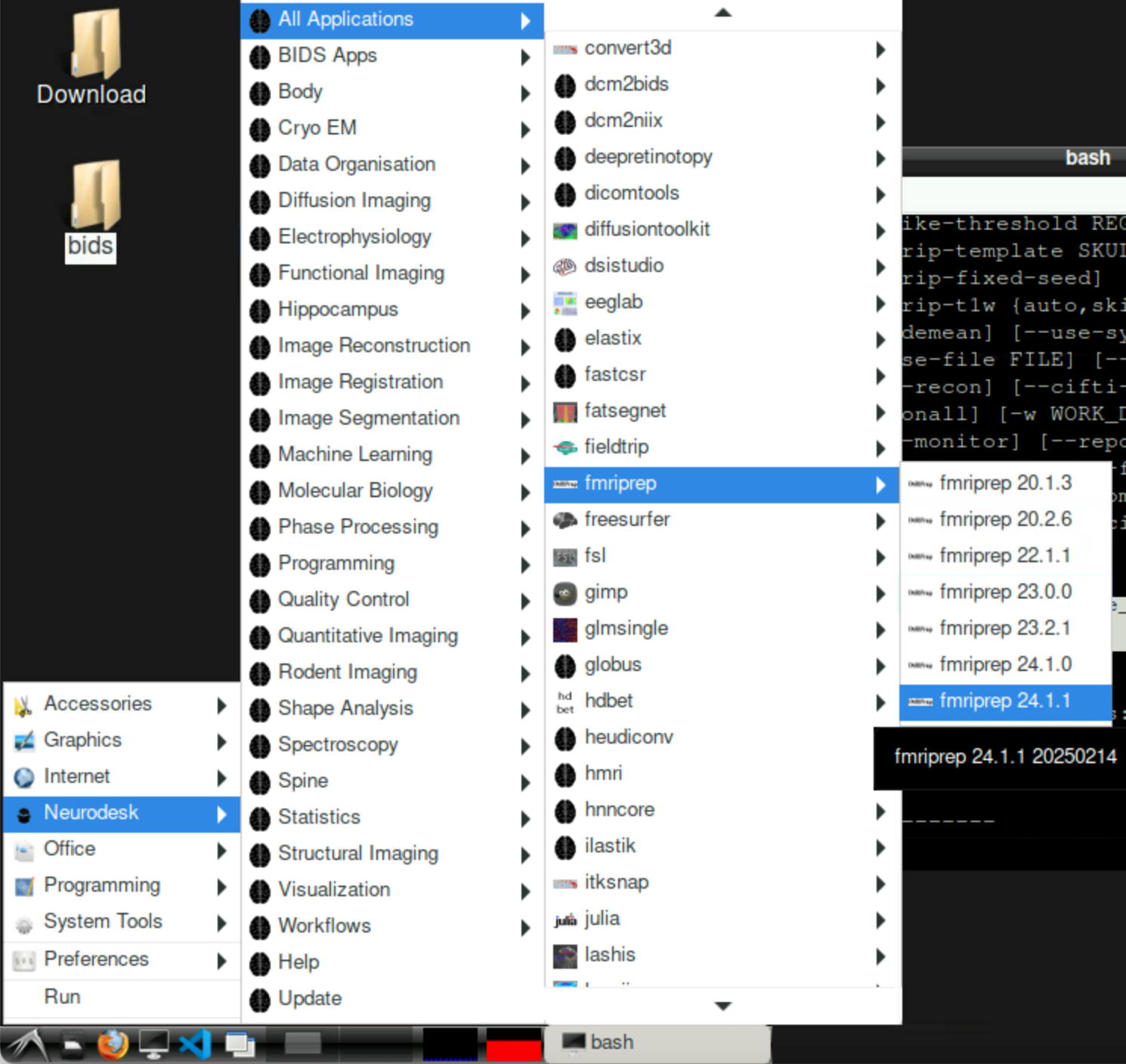Expand the globus submenu arrow
1126x1064 pixels.
pos(880,666)
